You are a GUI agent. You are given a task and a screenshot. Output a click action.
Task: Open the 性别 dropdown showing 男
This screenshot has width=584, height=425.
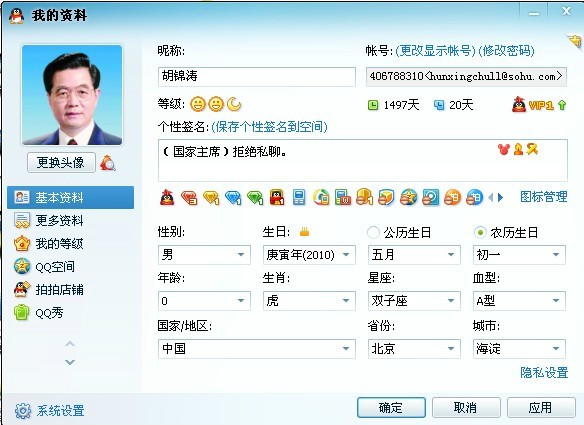point(204,255)
